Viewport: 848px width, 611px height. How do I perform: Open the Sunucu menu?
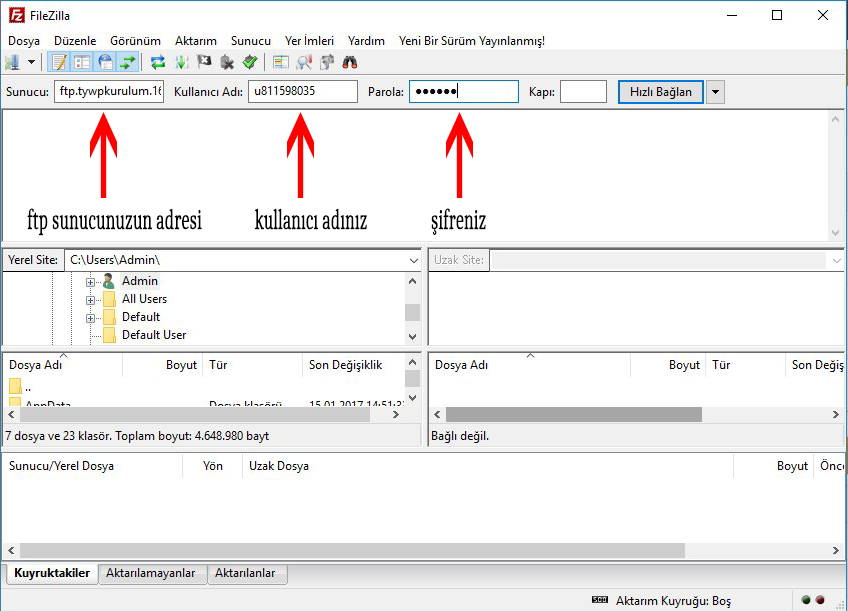point(251,41)
